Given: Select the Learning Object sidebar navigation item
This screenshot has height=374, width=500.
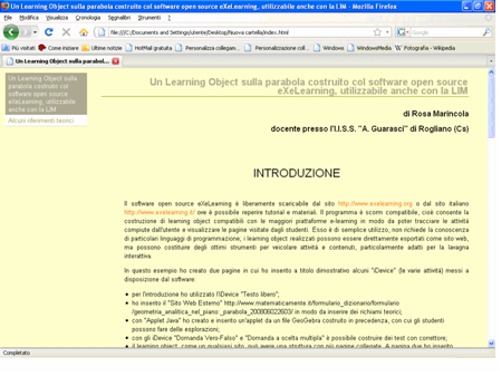Looking at the screenshot, I should [x=46, y=94].
